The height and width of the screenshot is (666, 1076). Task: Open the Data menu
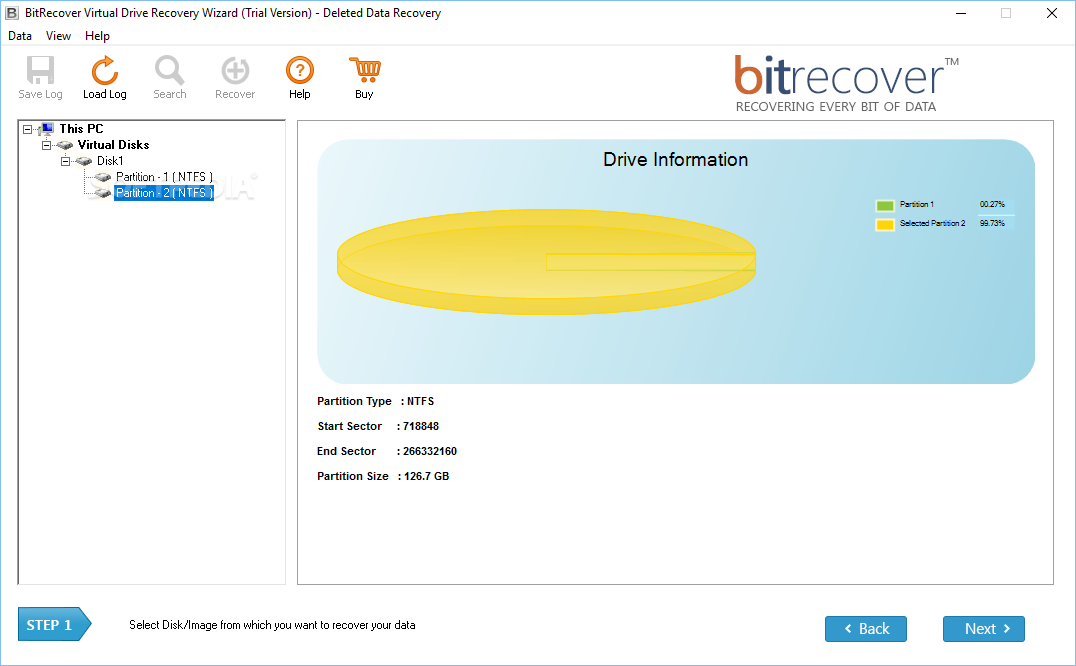pyautogui.click(x=20, y=36)
